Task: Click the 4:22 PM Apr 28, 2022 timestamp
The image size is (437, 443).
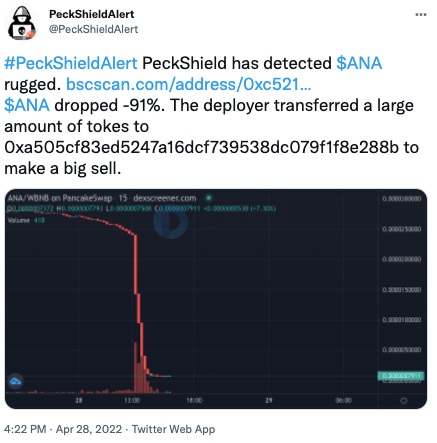Action: (63, 429)
